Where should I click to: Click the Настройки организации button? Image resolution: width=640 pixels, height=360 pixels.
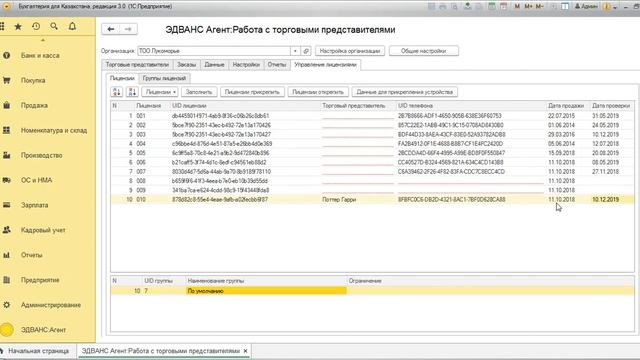tap(350, 51)
